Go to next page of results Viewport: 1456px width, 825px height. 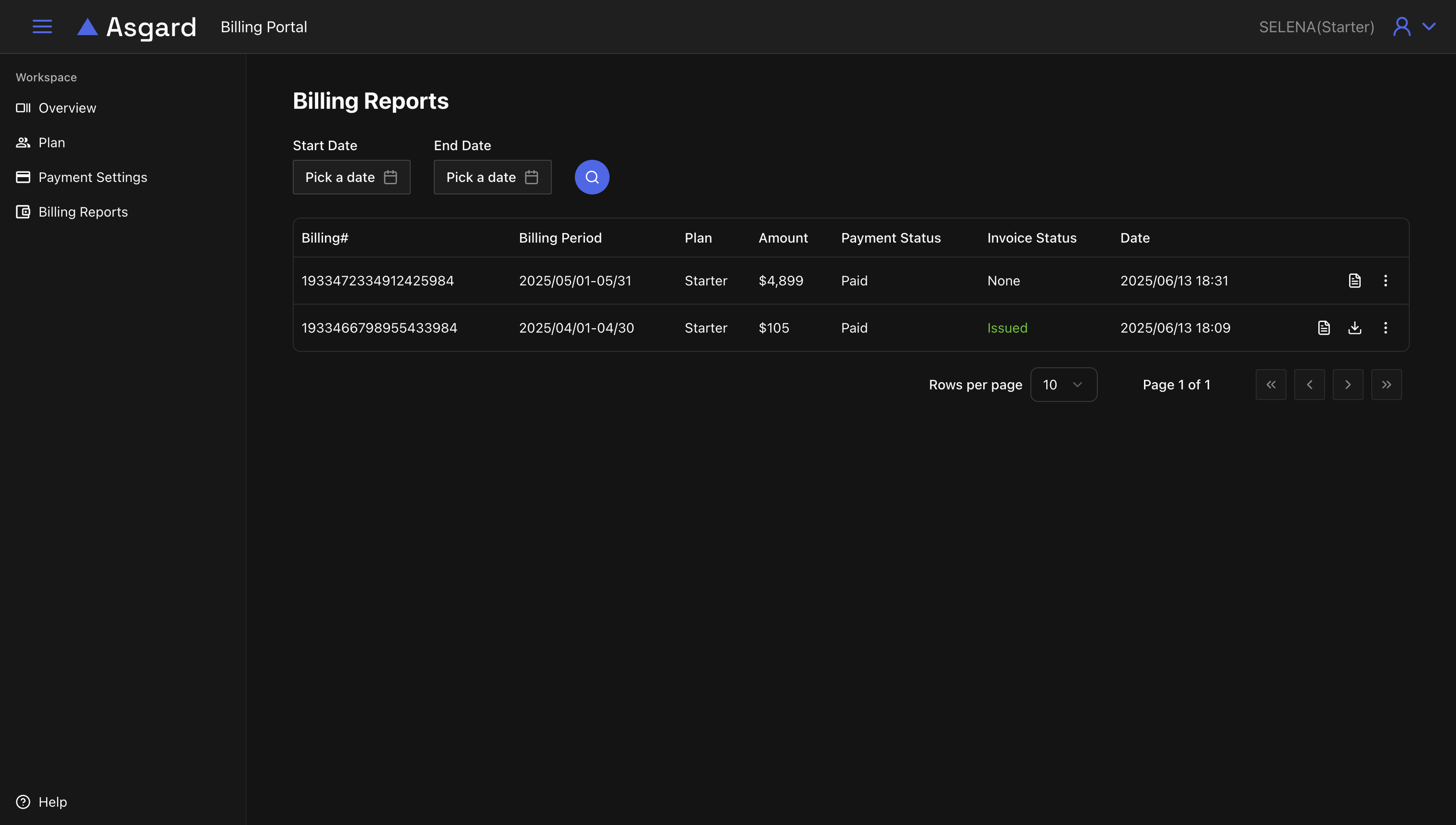[x=1347, y=385]
